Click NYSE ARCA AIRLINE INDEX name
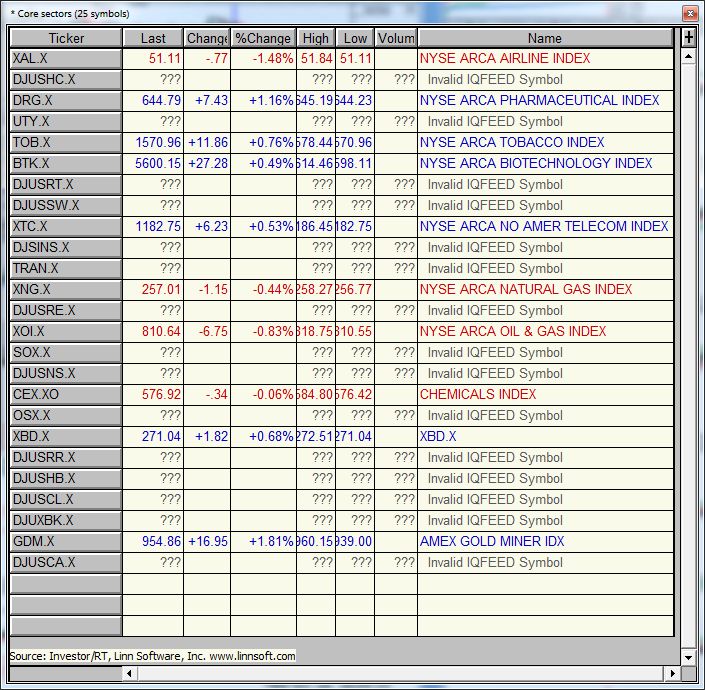 (505, 58)
